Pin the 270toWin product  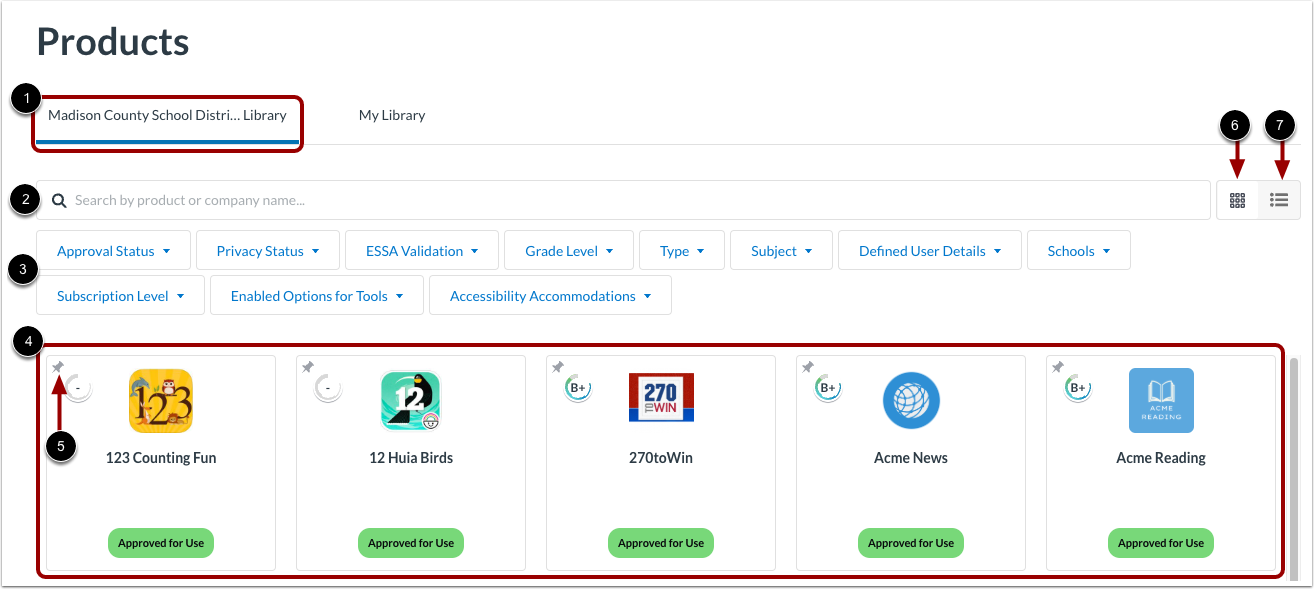tap(558, 367)
